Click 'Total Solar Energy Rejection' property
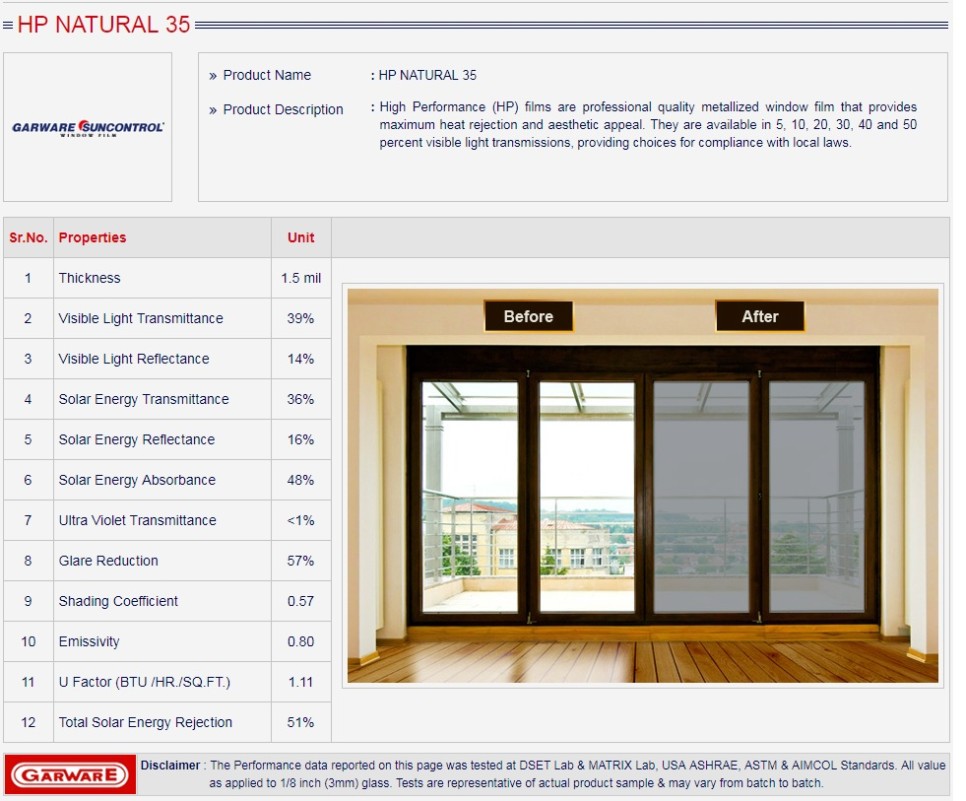This screenshot has height=801, width=966. pyautogui.click(x=145, y=722)
